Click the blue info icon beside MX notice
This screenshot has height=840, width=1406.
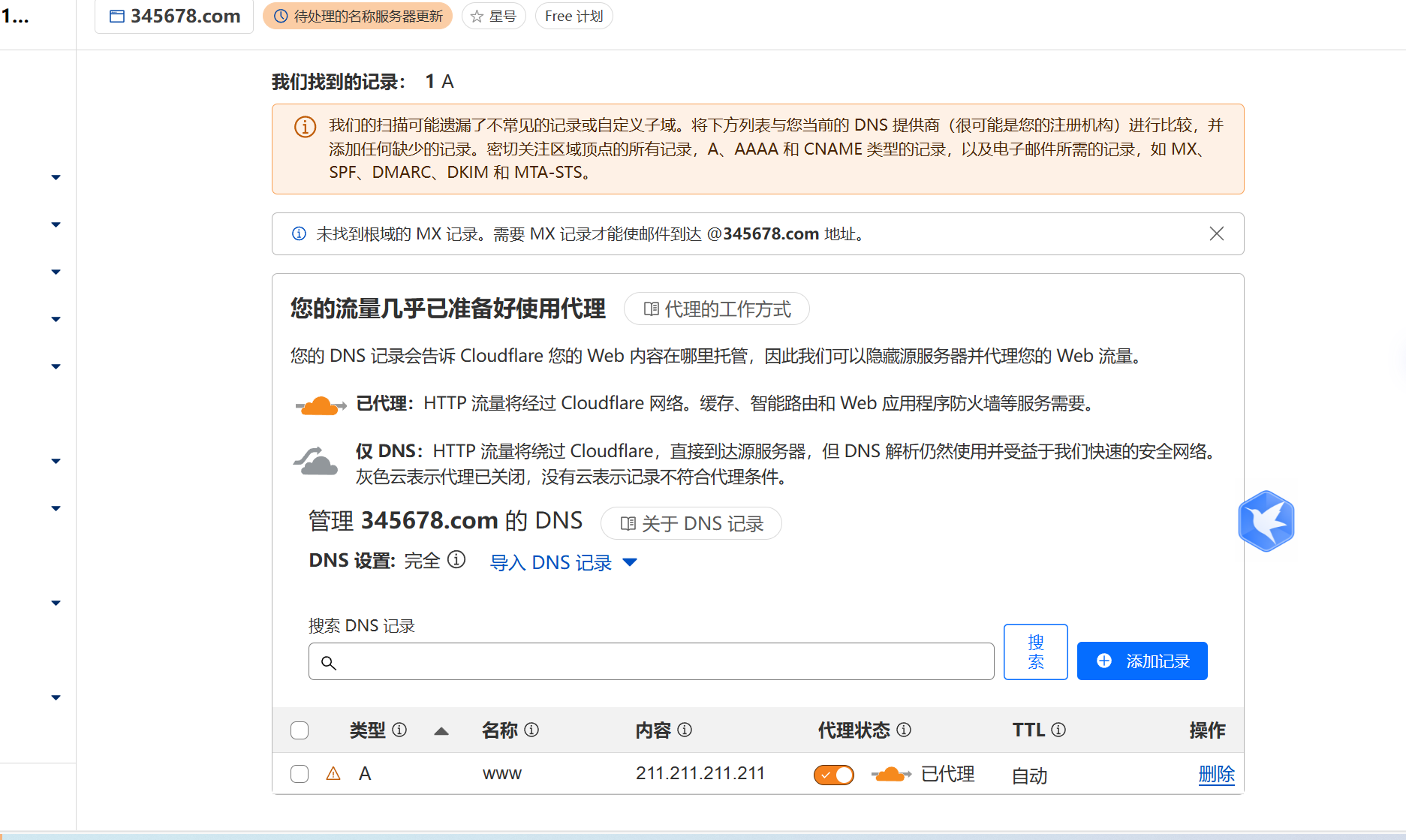[x=299, y=233]
